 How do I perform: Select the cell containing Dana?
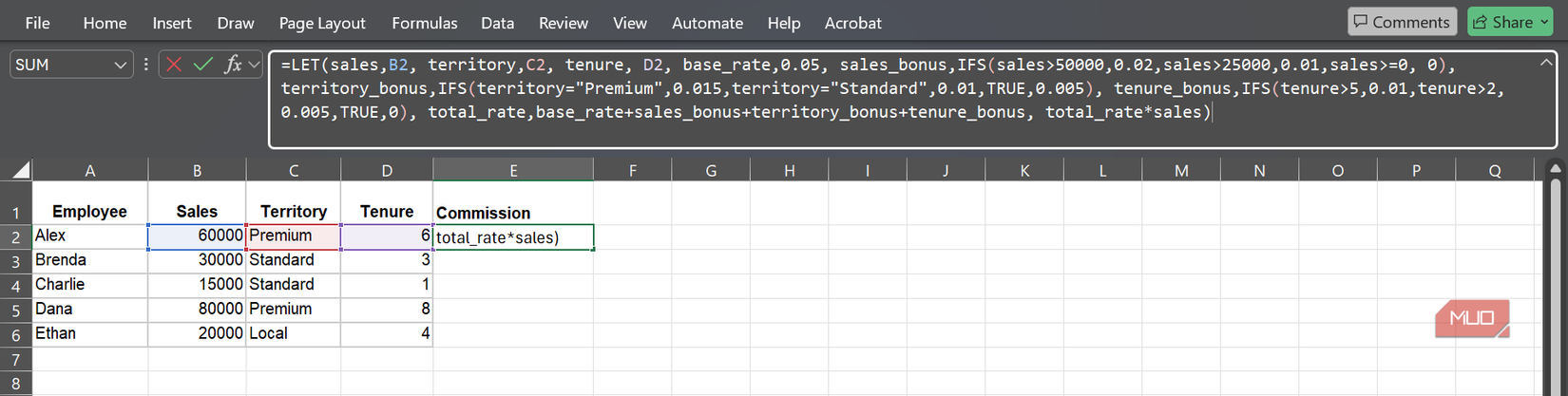pyautogui.click(x=90, y=311)
